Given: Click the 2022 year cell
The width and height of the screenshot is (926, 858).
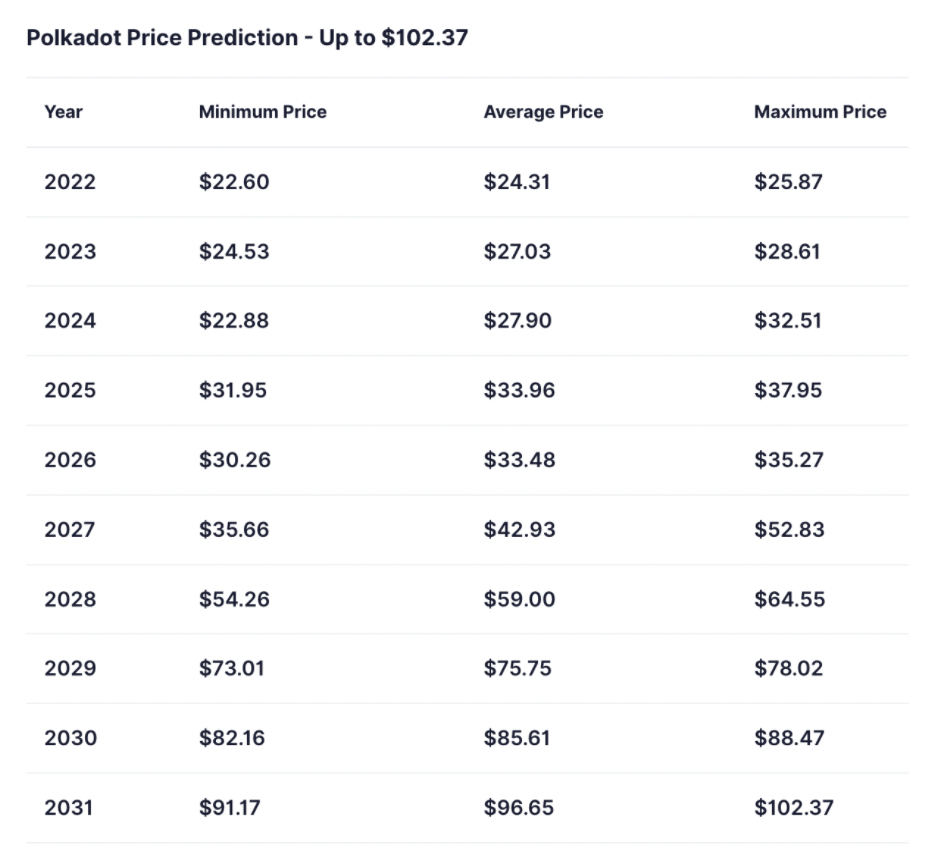Looking at the screenshot, I should (x=70, y=182).
